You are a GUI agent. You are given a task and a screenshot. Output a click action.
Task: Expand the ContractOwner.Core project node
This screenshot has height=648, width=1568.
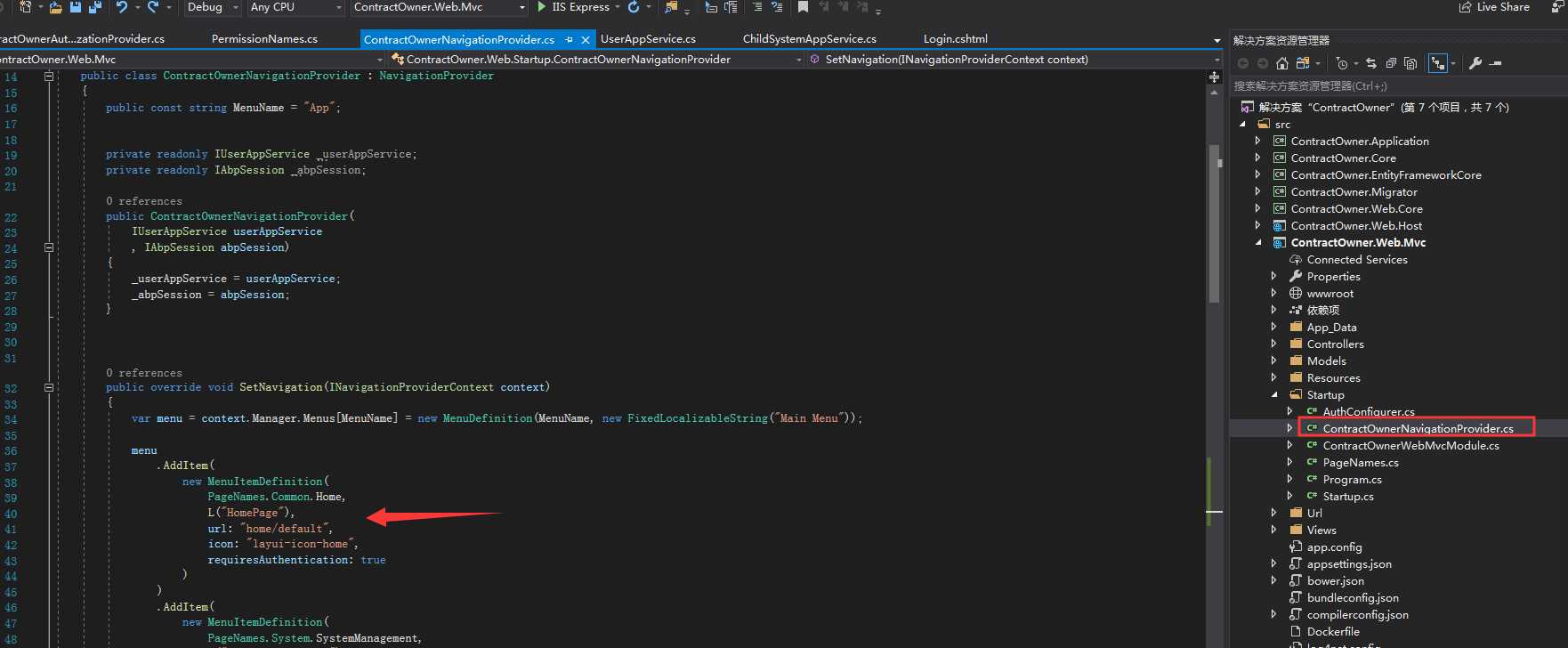[1257, 158]
